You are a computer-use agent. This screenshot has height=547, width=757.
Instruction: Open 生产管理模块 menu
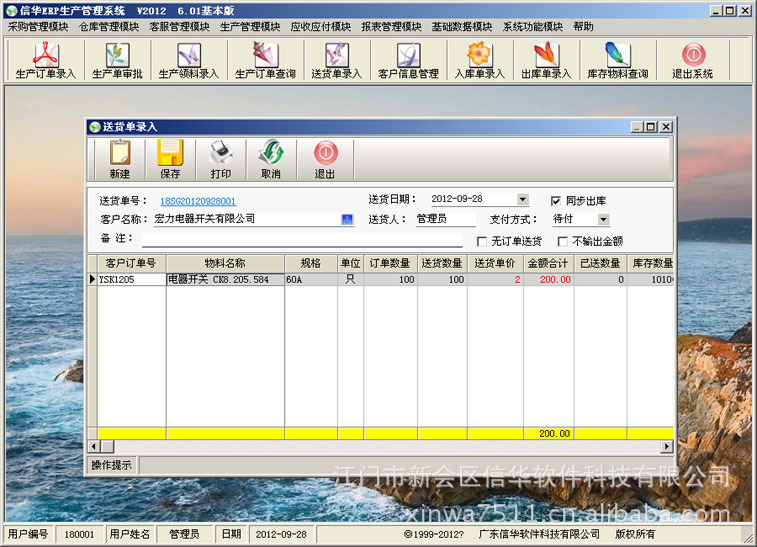pyautogui.click(x=250, y=27)
